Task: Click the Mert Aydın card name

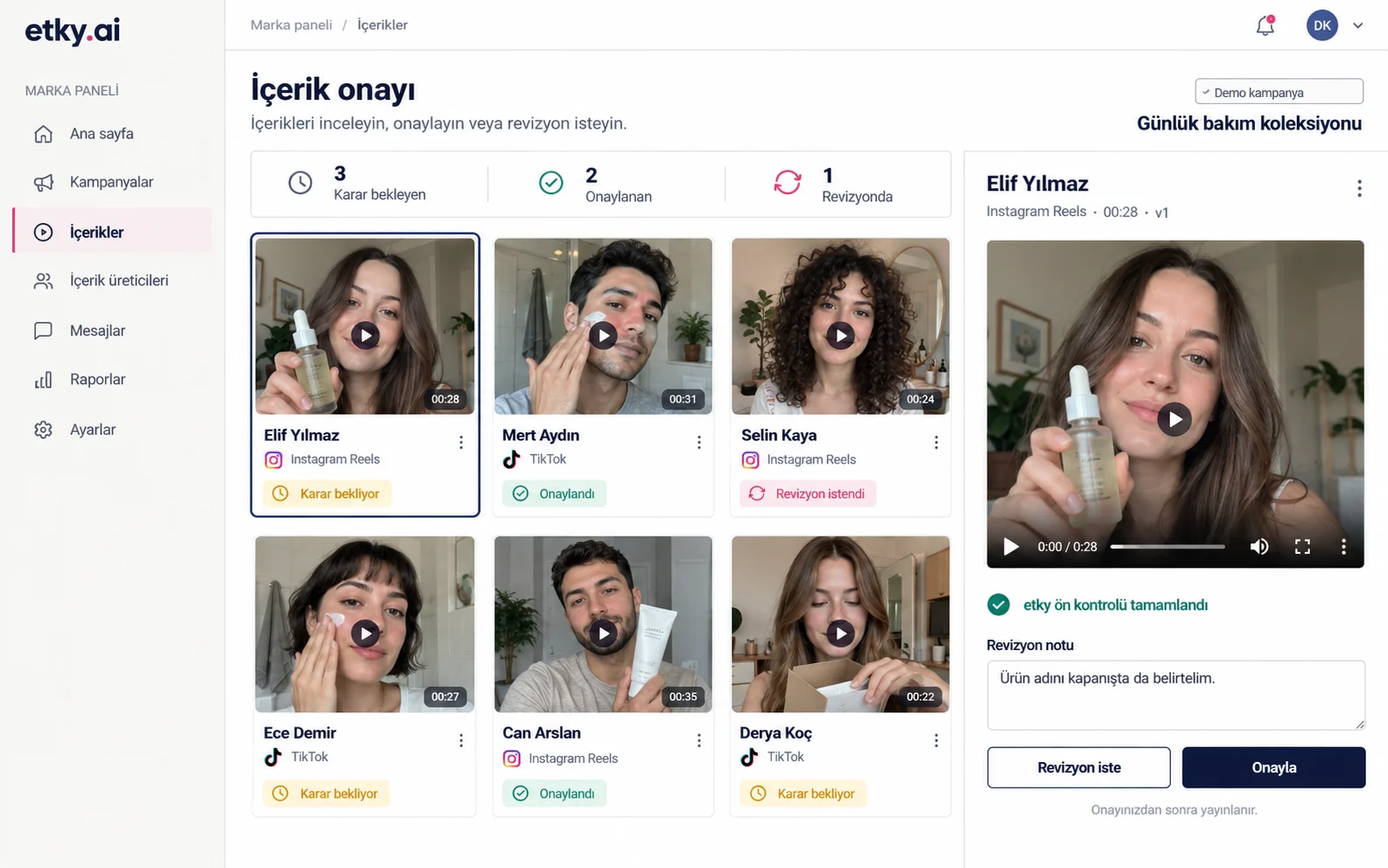Action: click(541, 435)
